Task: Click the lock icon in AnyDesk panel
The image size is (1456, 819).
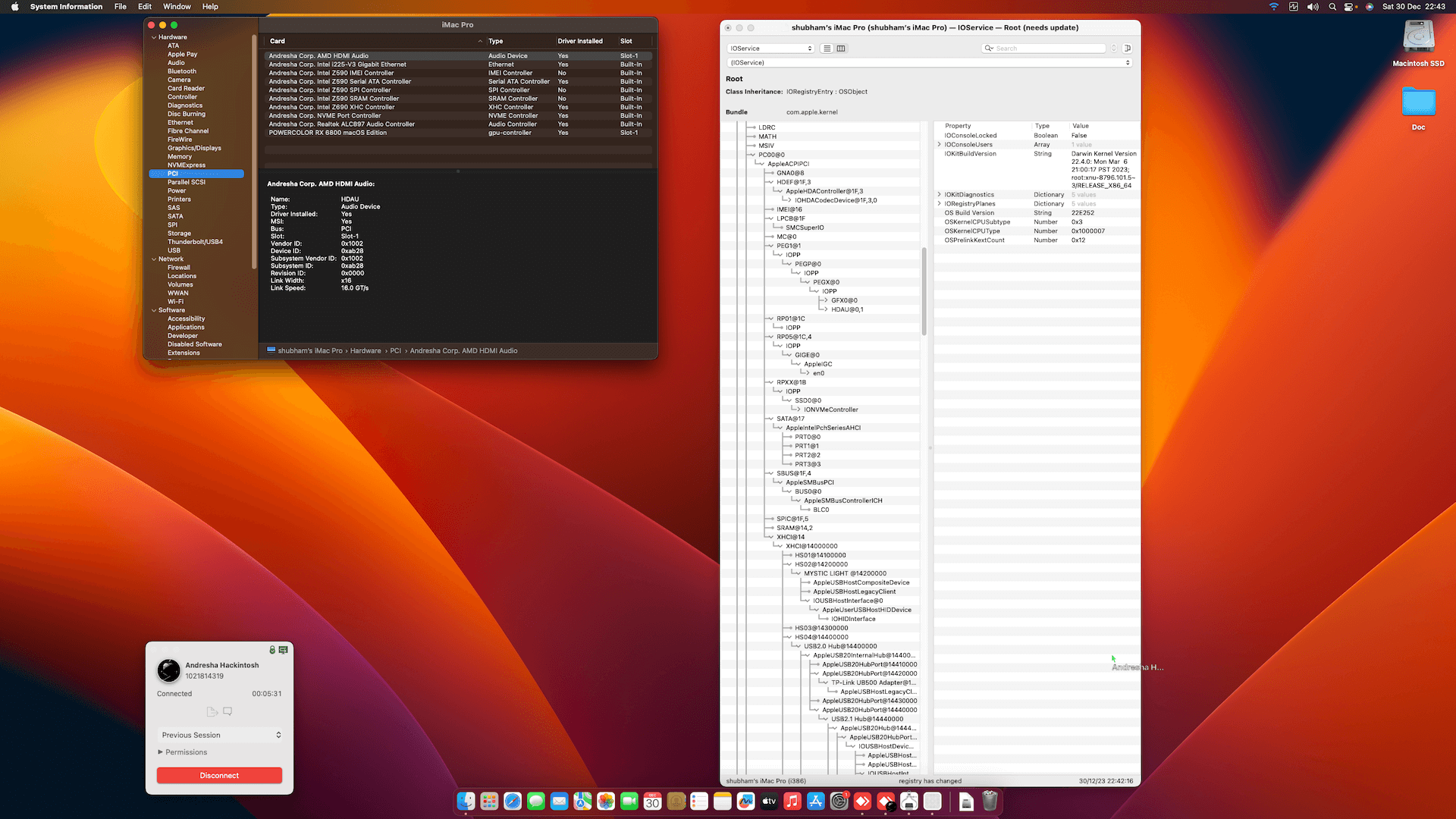Action: (271, 650)
